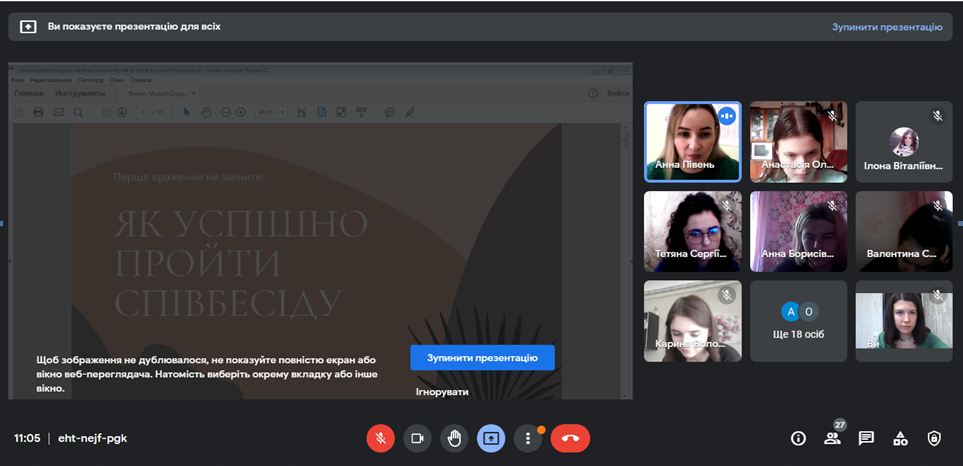Image resolution: width=963 pixels, height=466 pixels.
Task: Click the fit width scrolling icon in Acrobat
Action: click(302, 112)
